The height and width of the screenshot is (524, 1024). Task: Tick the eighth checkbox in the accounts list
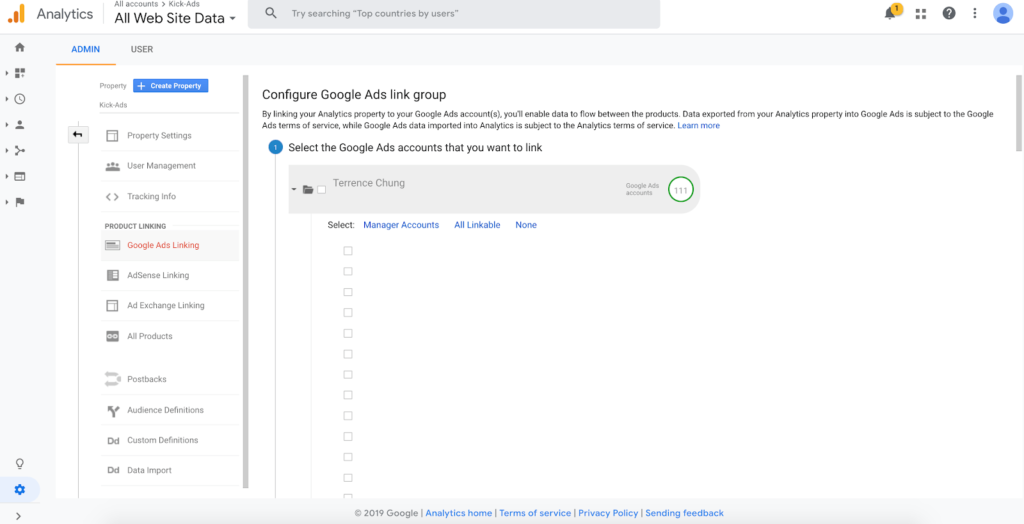point(348,395)
